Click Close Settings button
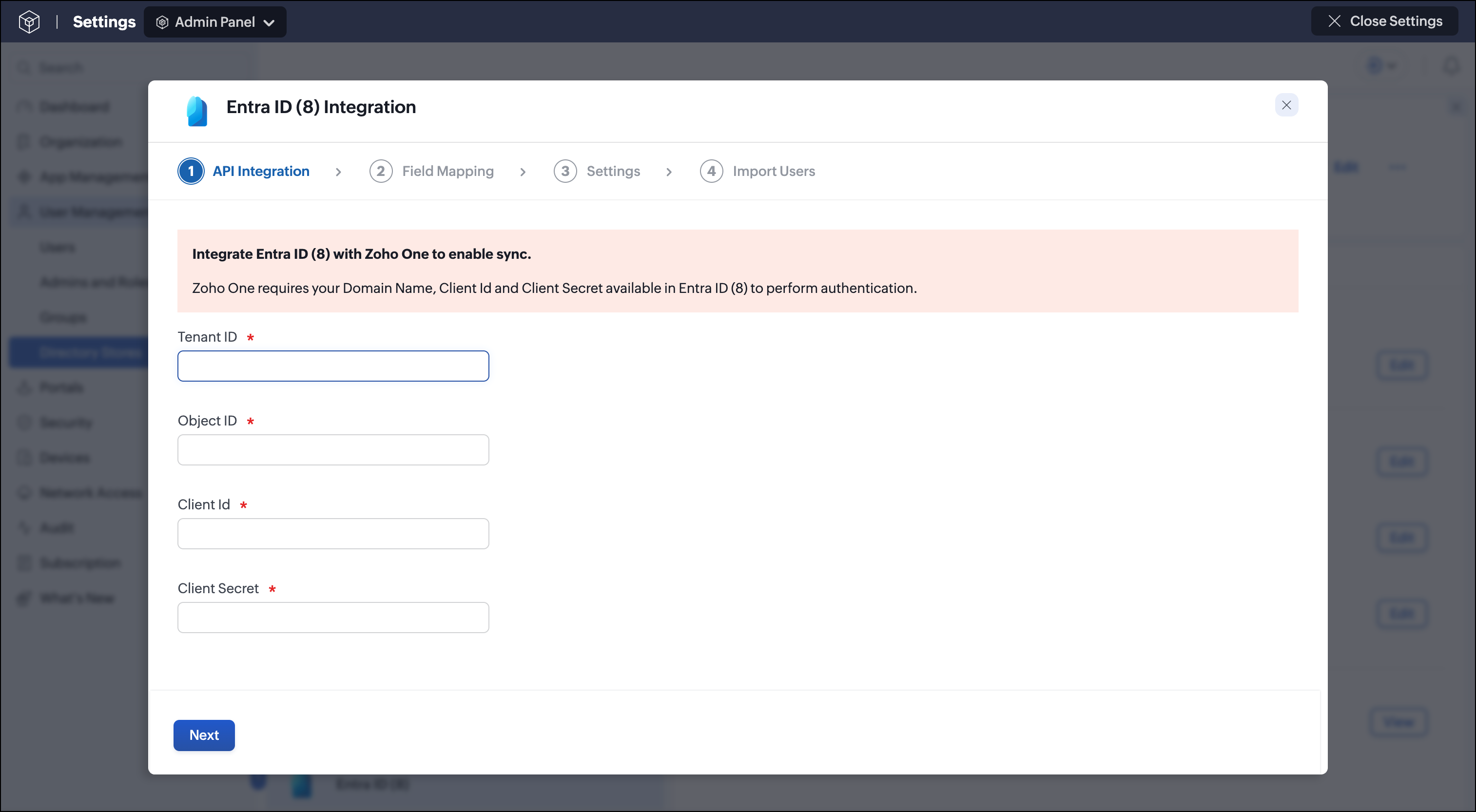Screen dimensions: 1476x812 click(x=1384, y=21)
